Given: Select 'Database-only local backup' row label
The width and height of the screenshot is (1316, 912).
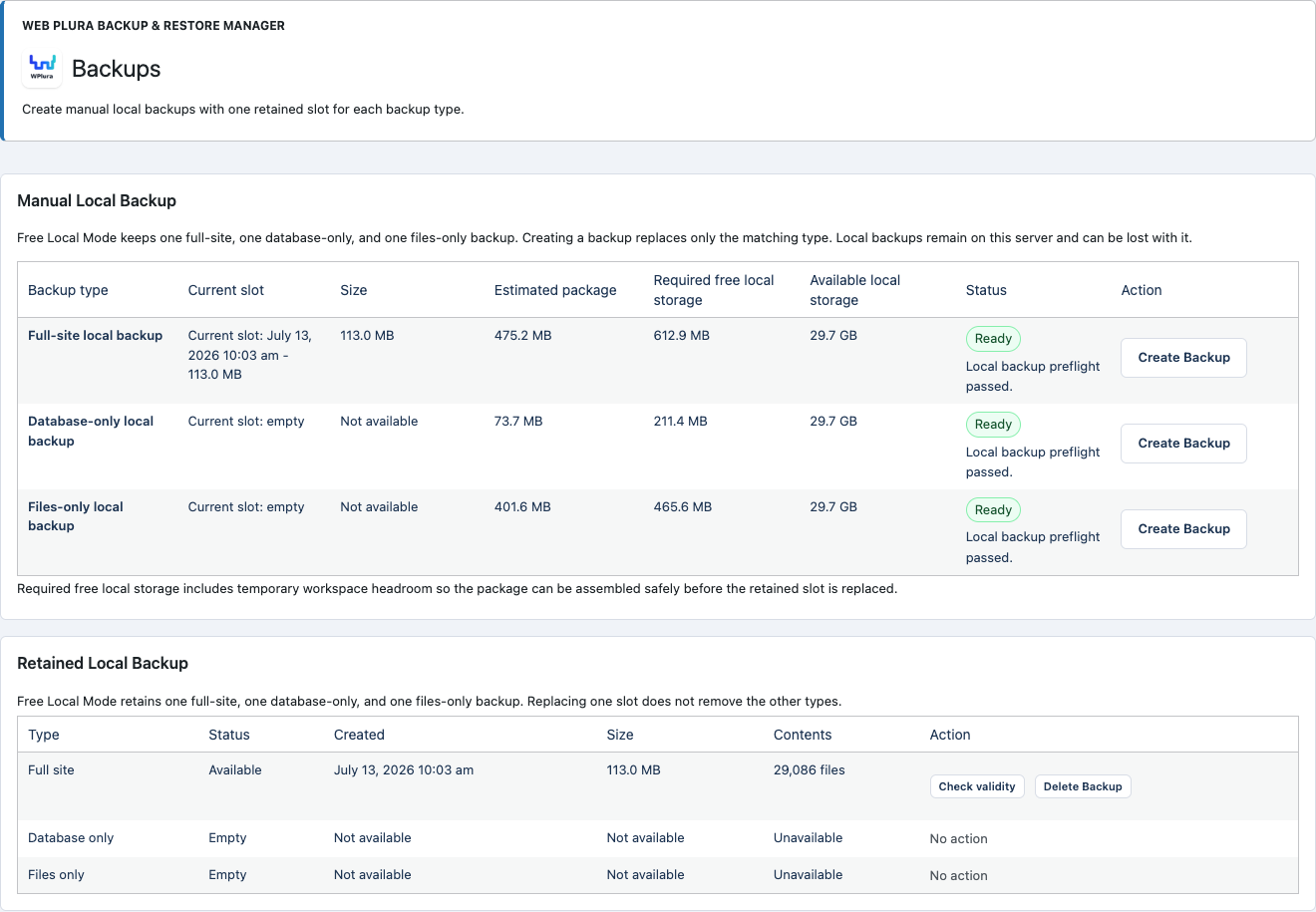Looking at the screenshot, I should (91, 431).
